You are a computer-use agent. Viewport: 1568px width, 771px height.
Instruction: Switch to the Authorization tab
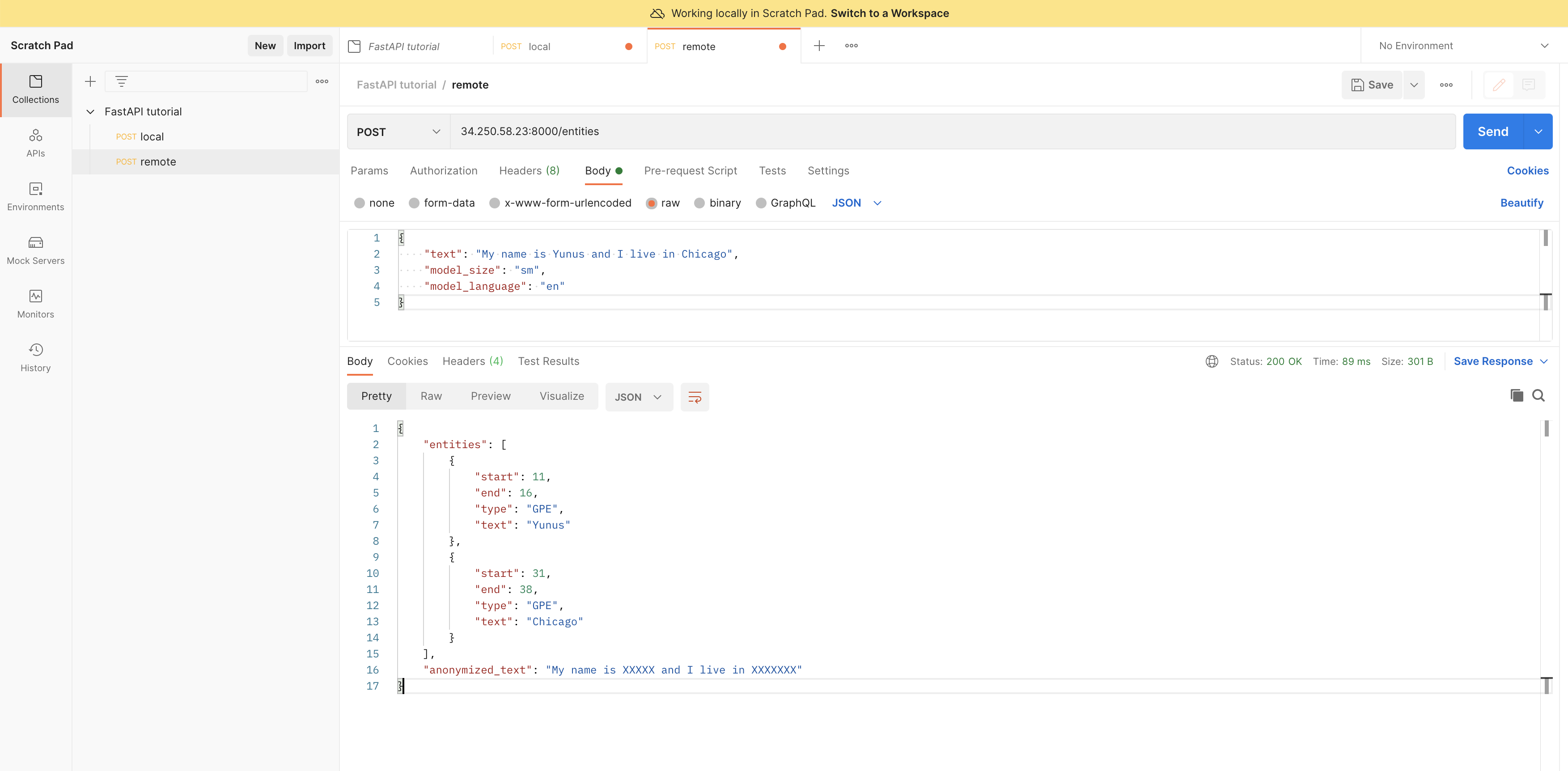click(443, 170)
